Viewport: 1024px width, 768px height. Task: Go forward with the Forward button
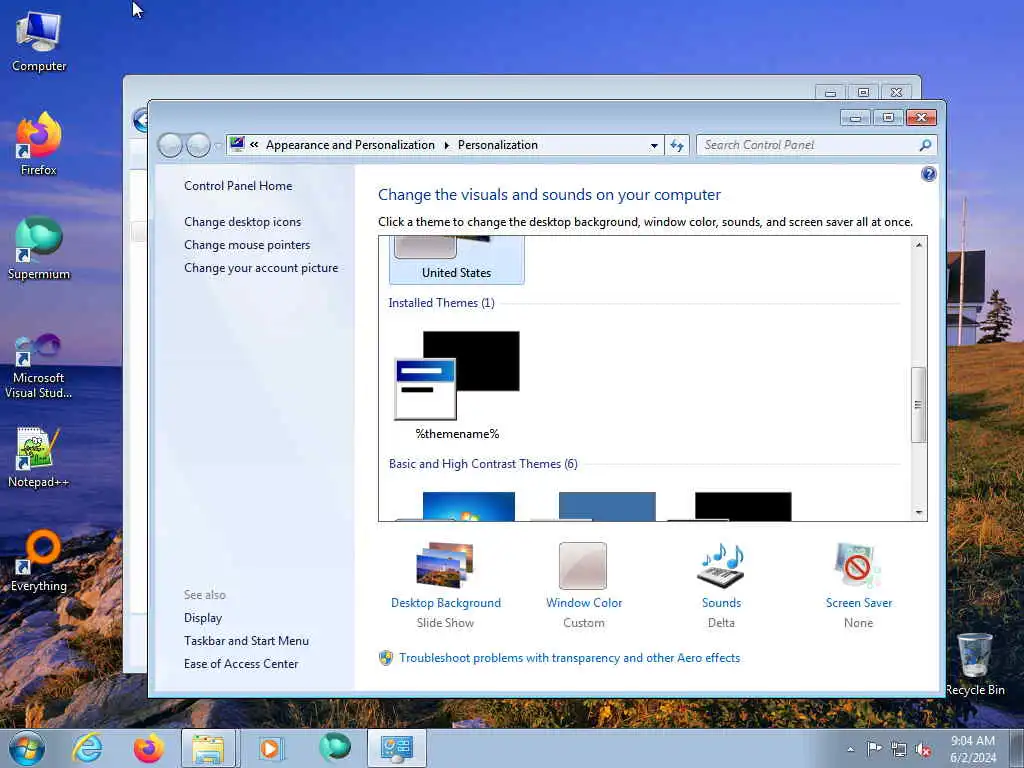tap(198, 145)
